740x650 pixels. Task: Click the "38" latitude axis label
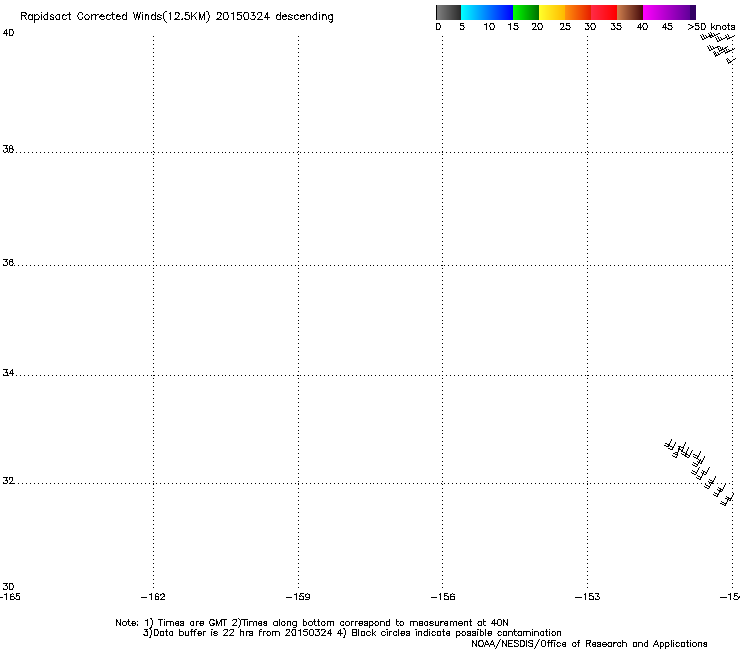[8, 149]
